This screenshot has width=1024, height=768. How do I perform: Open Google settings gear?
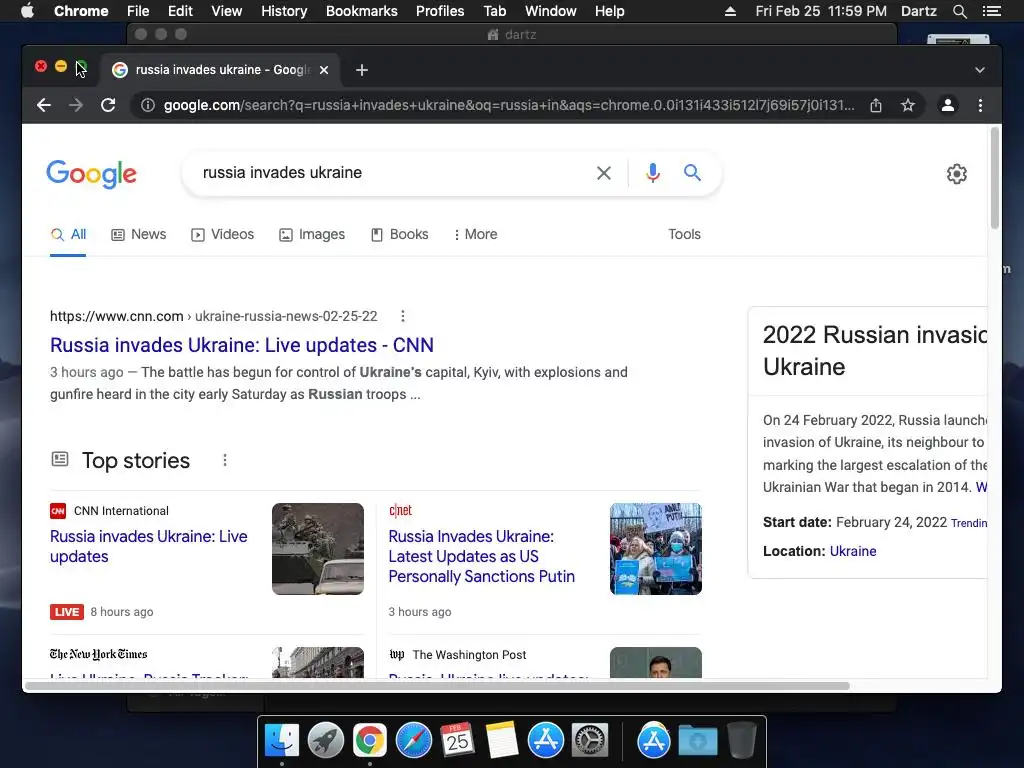pos(957,174)
